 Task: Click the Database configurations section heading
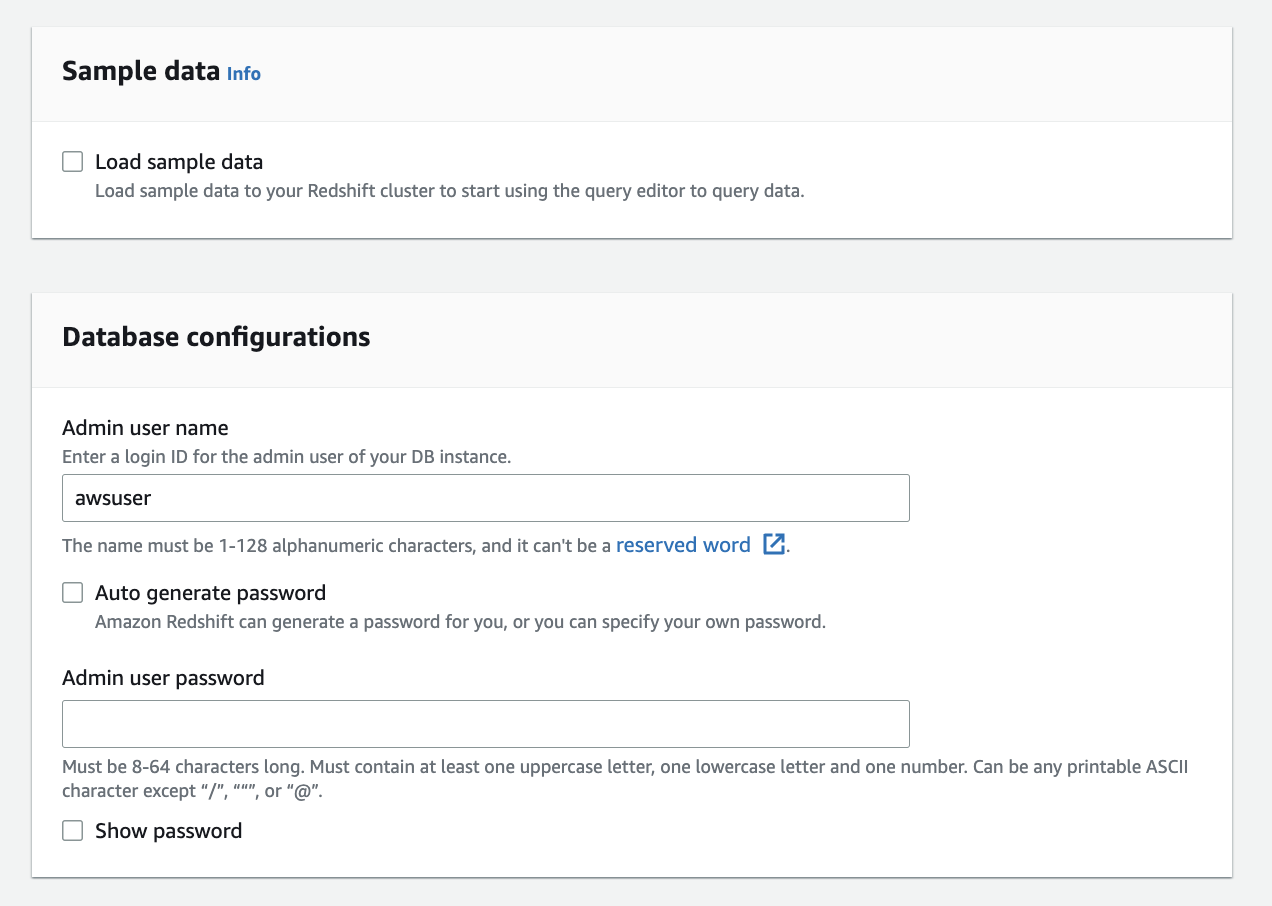216,337
